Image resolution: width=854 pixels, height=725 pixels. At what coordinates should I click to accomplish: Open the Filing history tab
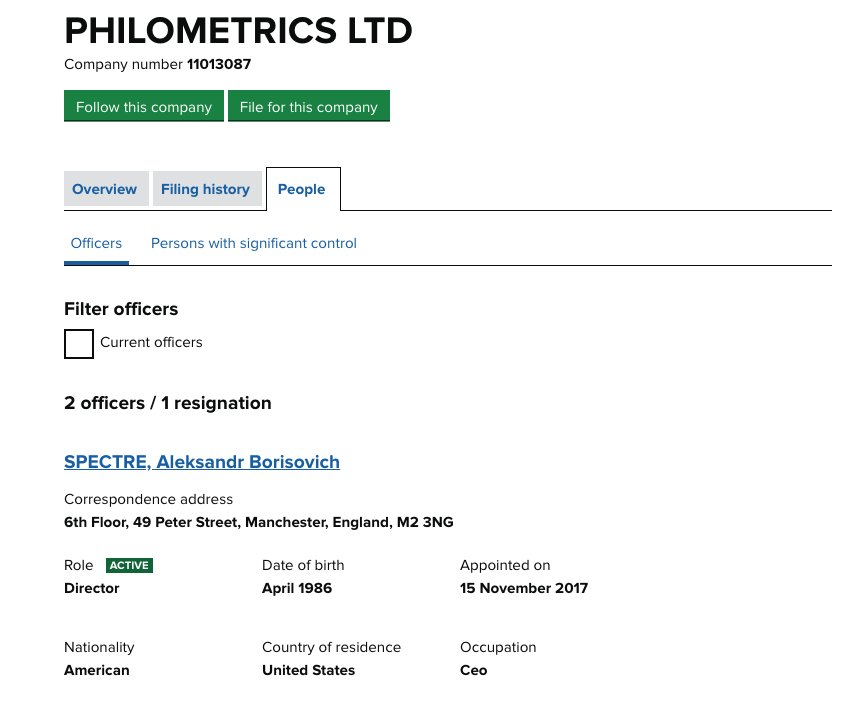click(x=207, y=189)
